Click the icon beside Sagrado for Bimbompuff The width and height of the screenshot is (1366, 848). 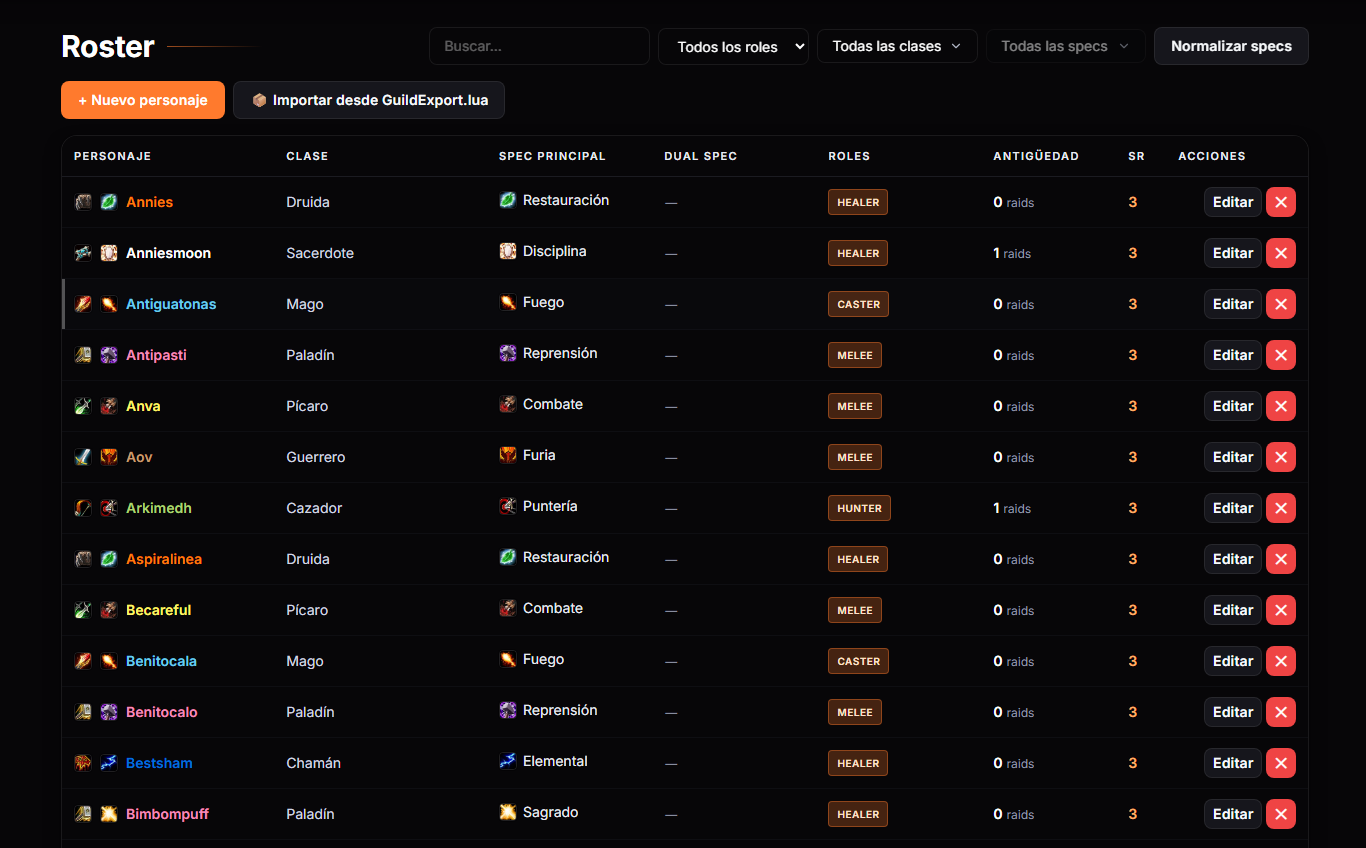[x=508, y=812]
